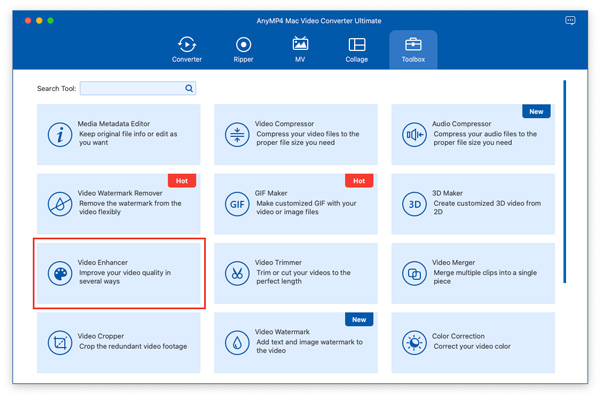This screenshot has width=600, height=398.
Task: Click the AnyMP4 Mac Video Converter Ultimate title
Action: (x=319, y=21)
